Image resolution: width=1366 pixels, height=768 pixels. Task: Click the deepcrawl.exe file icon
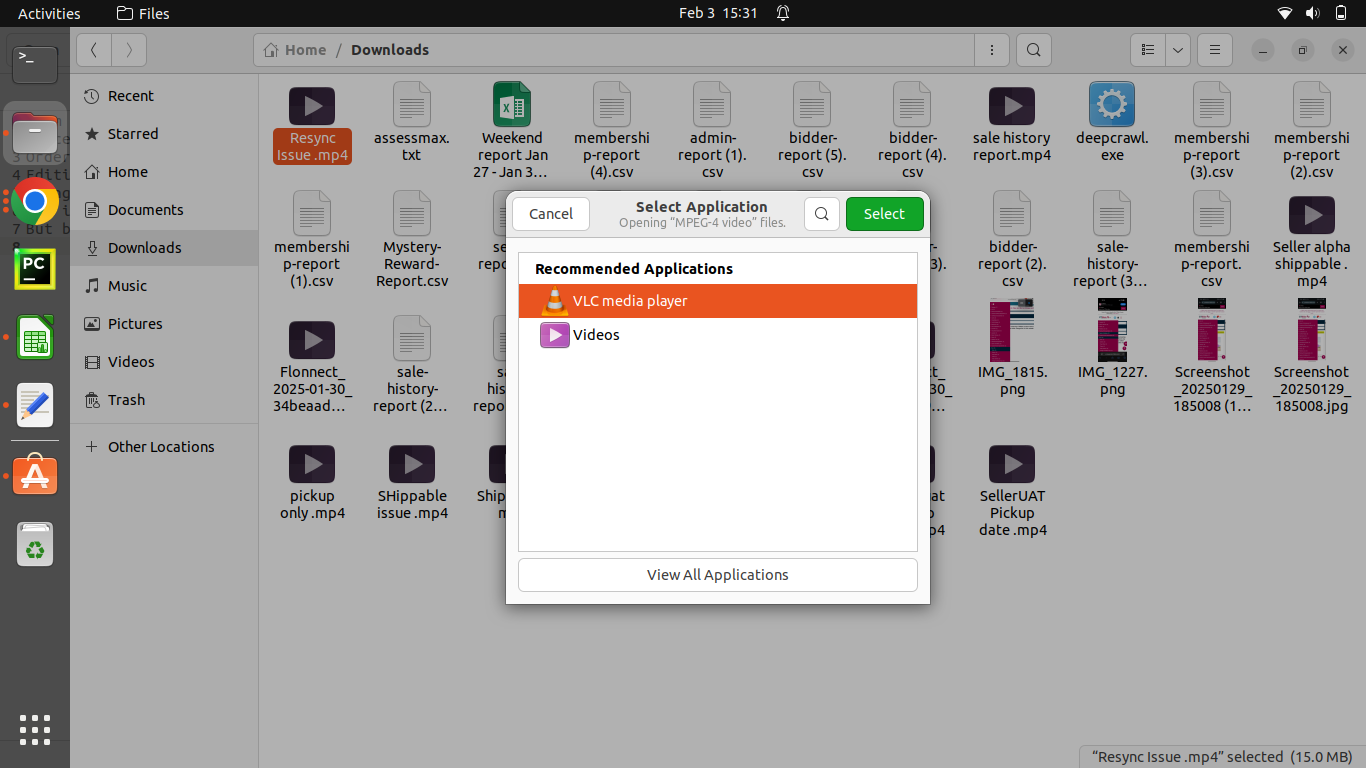pyautogui.click(x=1111, y=105)
